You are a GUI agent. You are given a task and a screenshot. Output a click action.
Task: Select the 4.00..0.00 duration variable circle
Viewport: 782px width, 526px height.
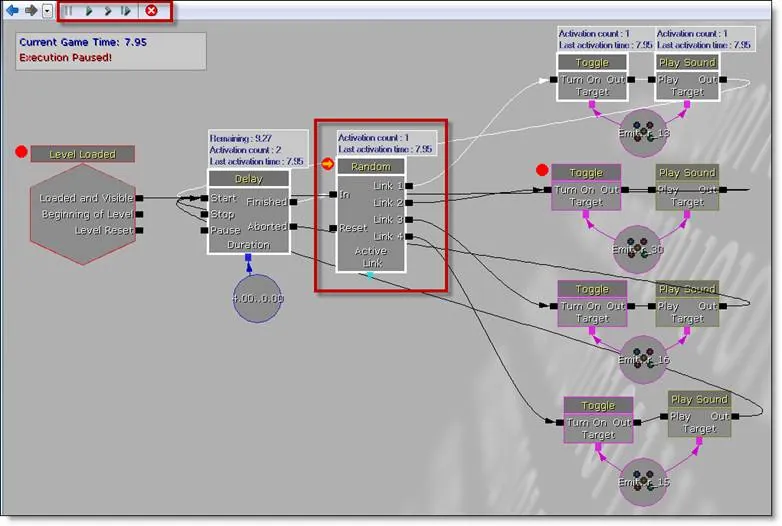tap(257, 298)
